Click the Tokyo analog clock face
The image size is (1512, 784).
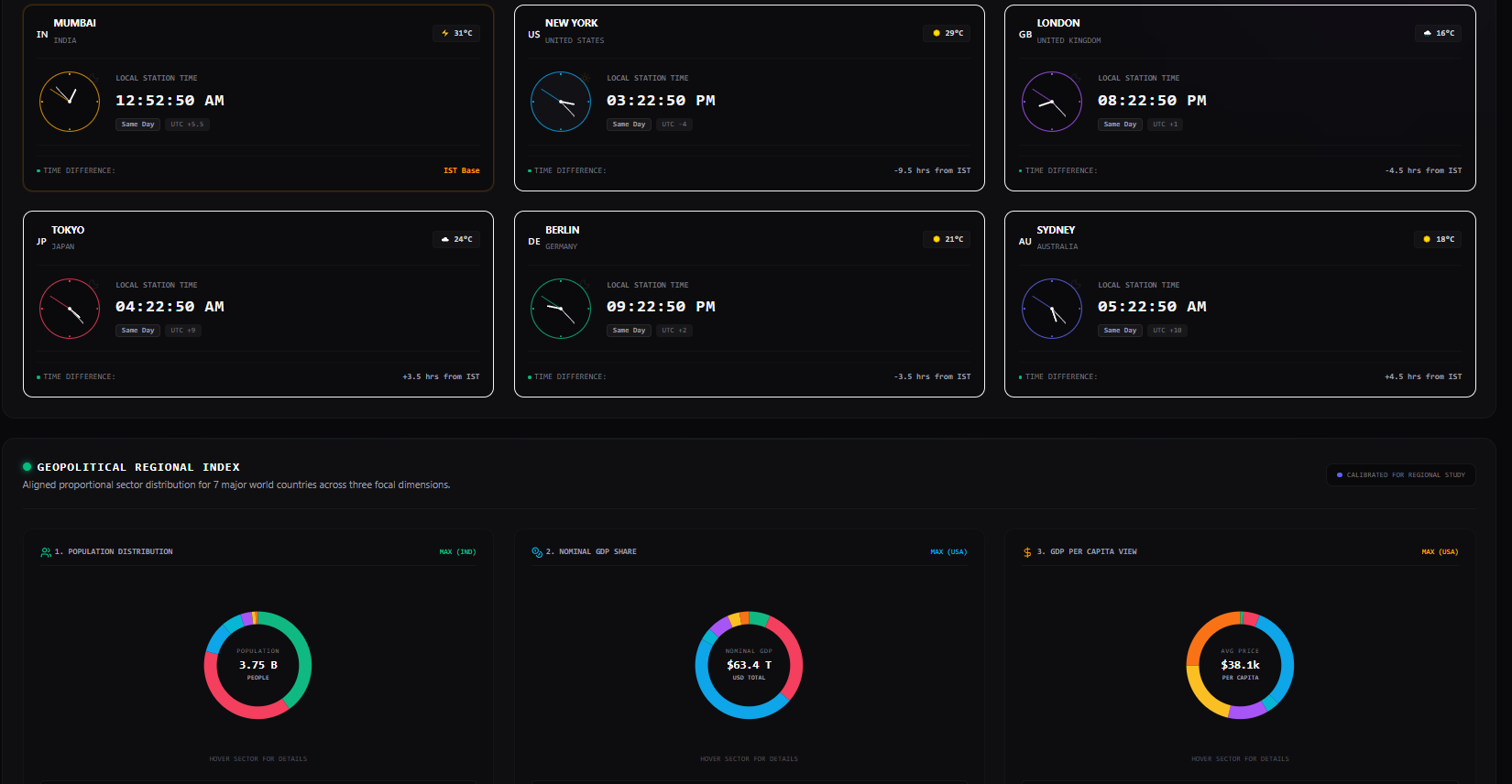pyautogui.click(x=70, y=308)
